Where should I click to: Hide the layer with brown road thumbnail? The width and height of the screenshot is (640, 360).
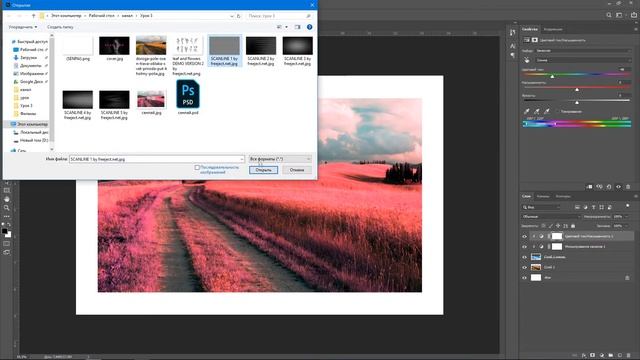(524, 267)
